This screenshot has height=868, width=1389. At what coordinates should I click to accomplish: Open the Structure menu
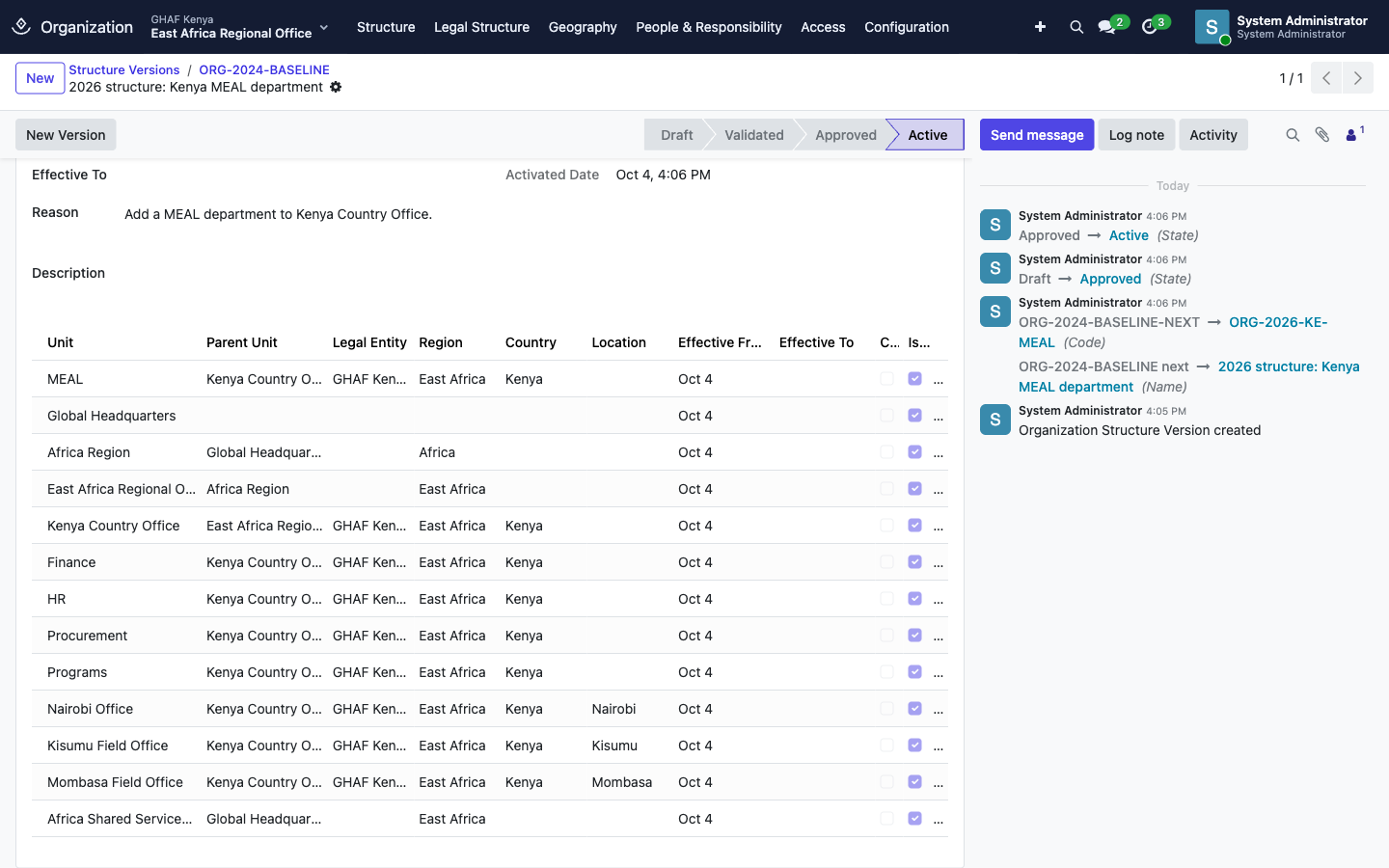[x=386, y=27]
